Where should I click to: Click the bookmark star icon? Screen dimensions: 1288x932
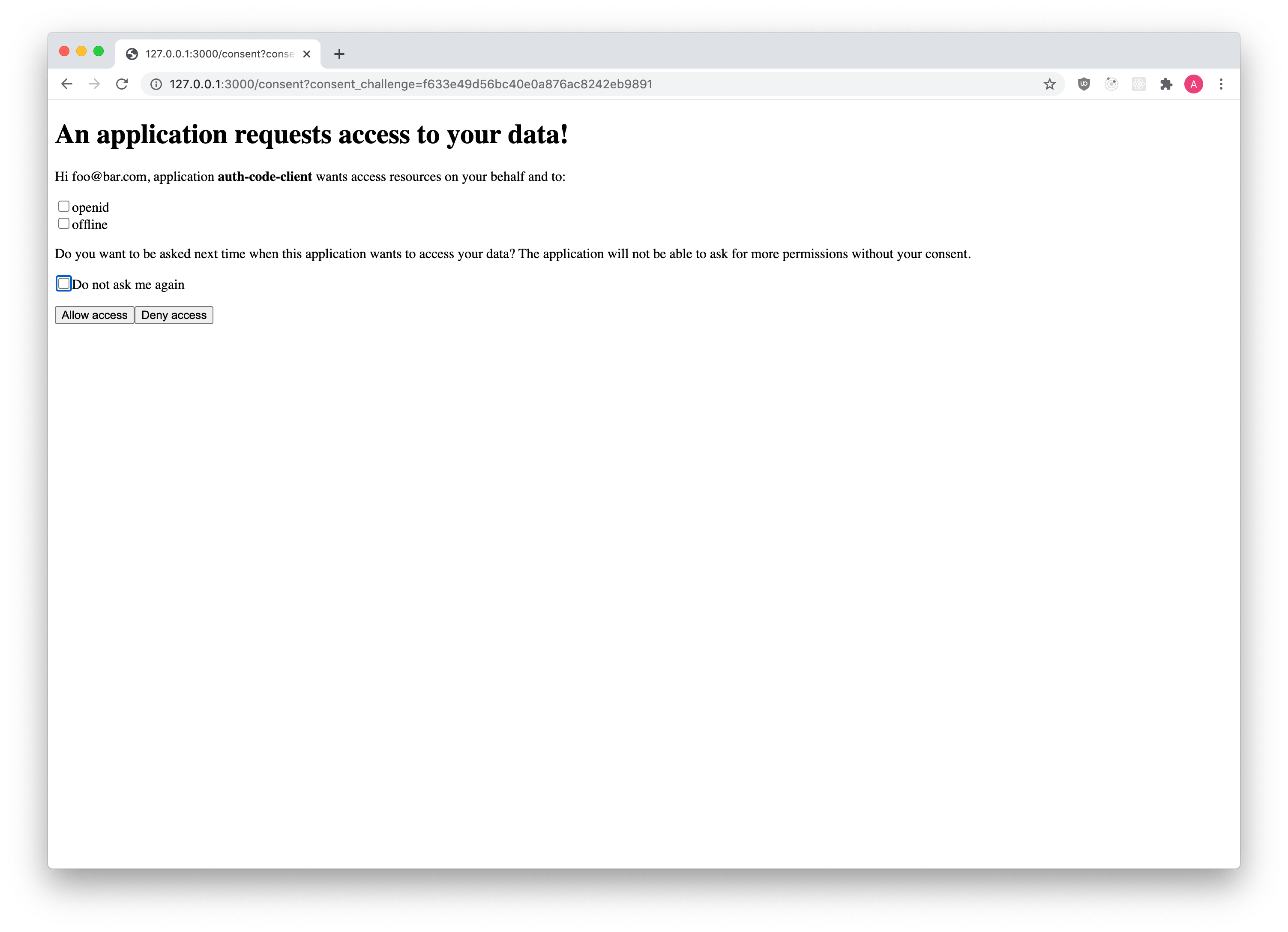[x=1050, y=83]
